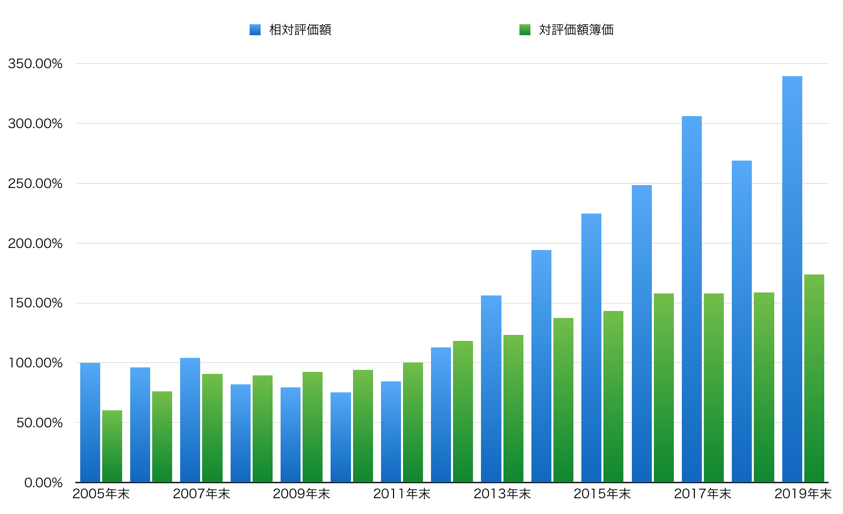
Task: Click the 100.00% y-axis label
Action: (x=35, y=363)
